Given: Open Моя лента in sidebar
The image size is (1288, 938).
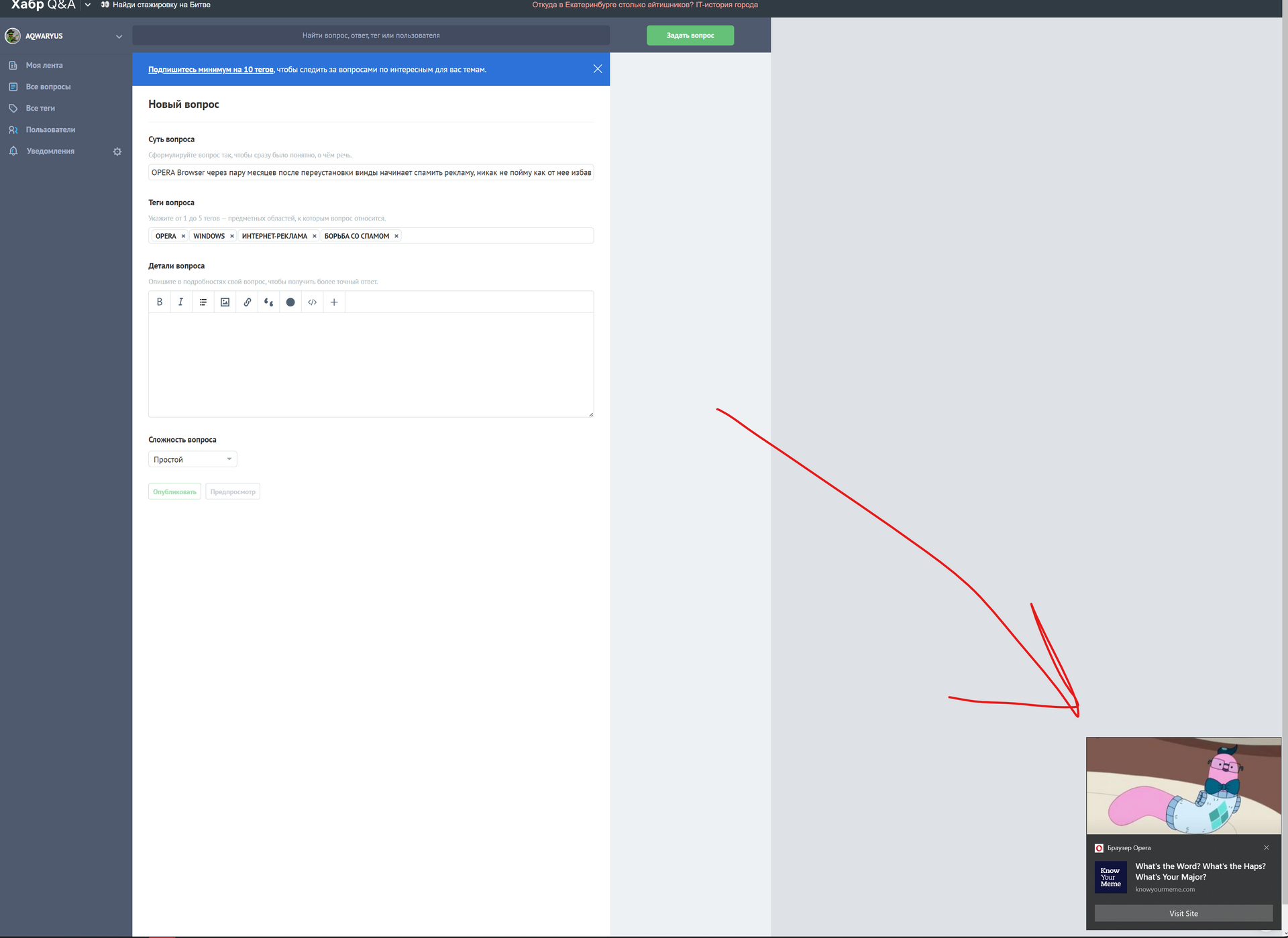Looking at the screenshot, I should [44, 66].
